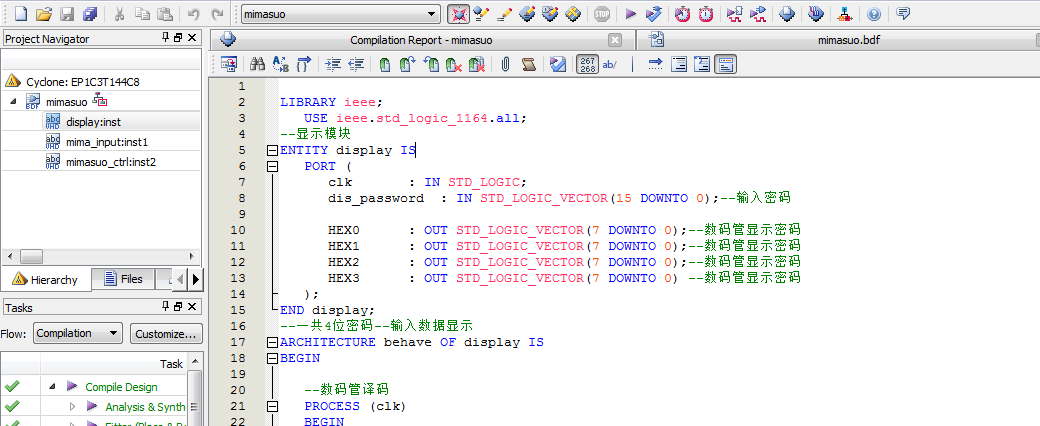Click Find Matching Delimiter braces icon
The width and height of the screenshot is (1040, 426).
304,64
